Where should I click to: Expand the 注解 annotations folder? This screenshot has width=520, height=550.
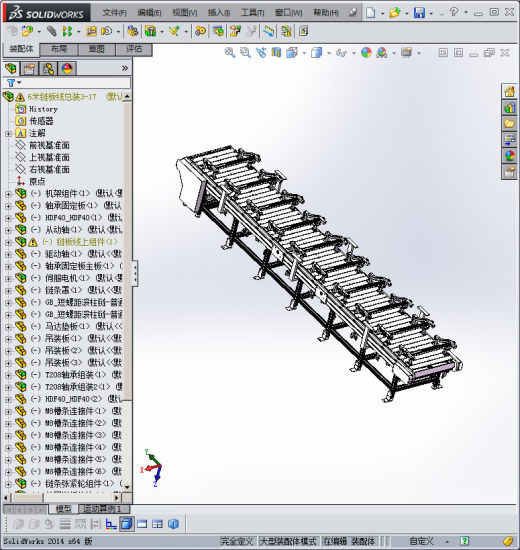click(8, 133)
